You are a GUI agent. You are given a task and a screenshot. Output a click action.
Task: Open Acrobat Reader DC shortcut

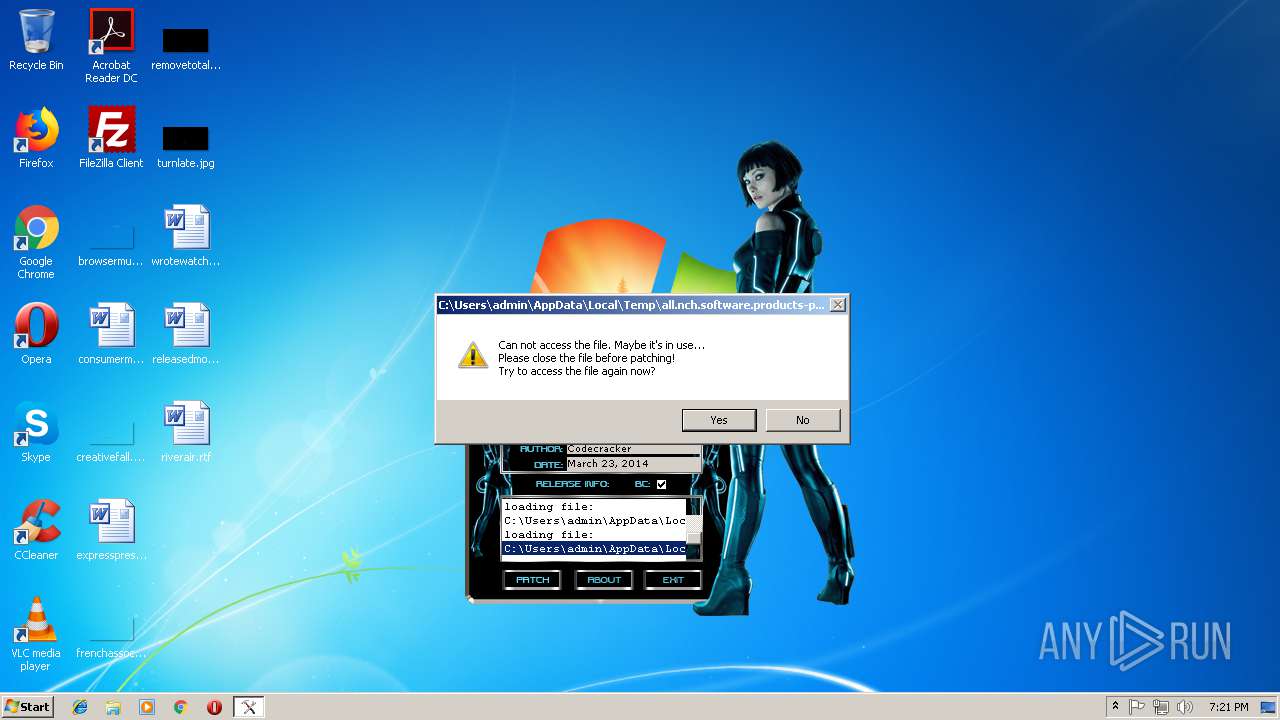pyautogui.click(x=111, y=46)
